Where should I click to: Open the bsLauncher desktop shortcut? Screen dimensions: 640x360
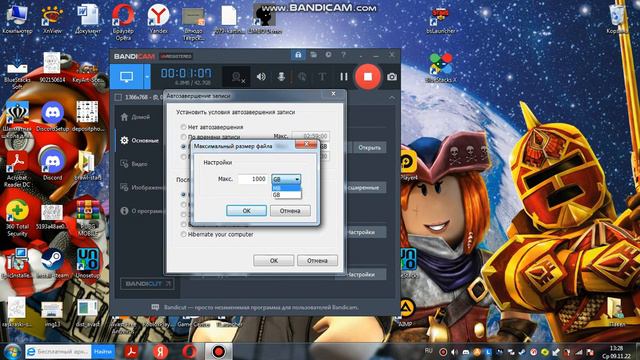440,20
